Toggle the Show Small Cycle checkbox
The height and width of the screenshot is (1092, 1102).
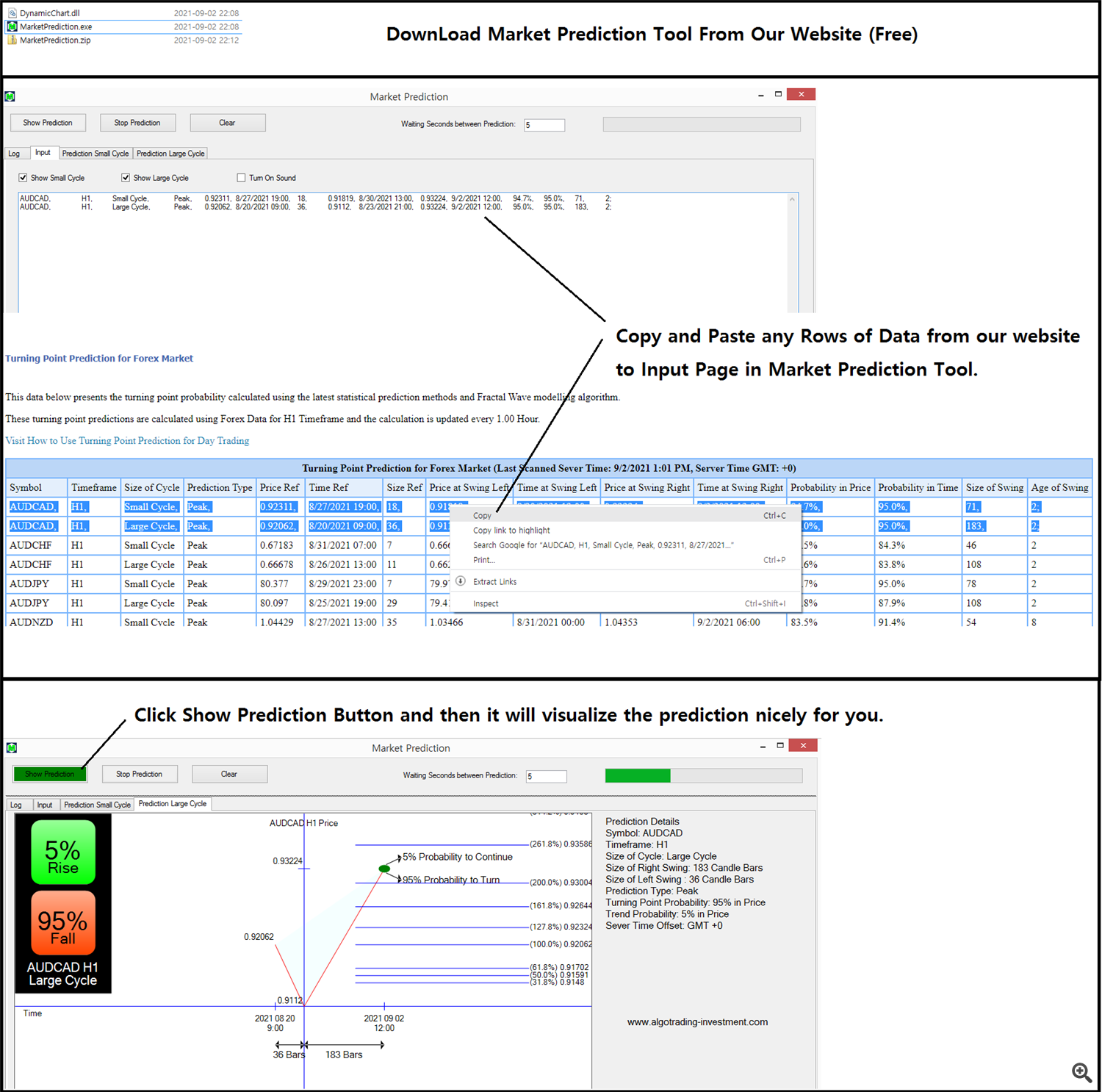point(23,178)
